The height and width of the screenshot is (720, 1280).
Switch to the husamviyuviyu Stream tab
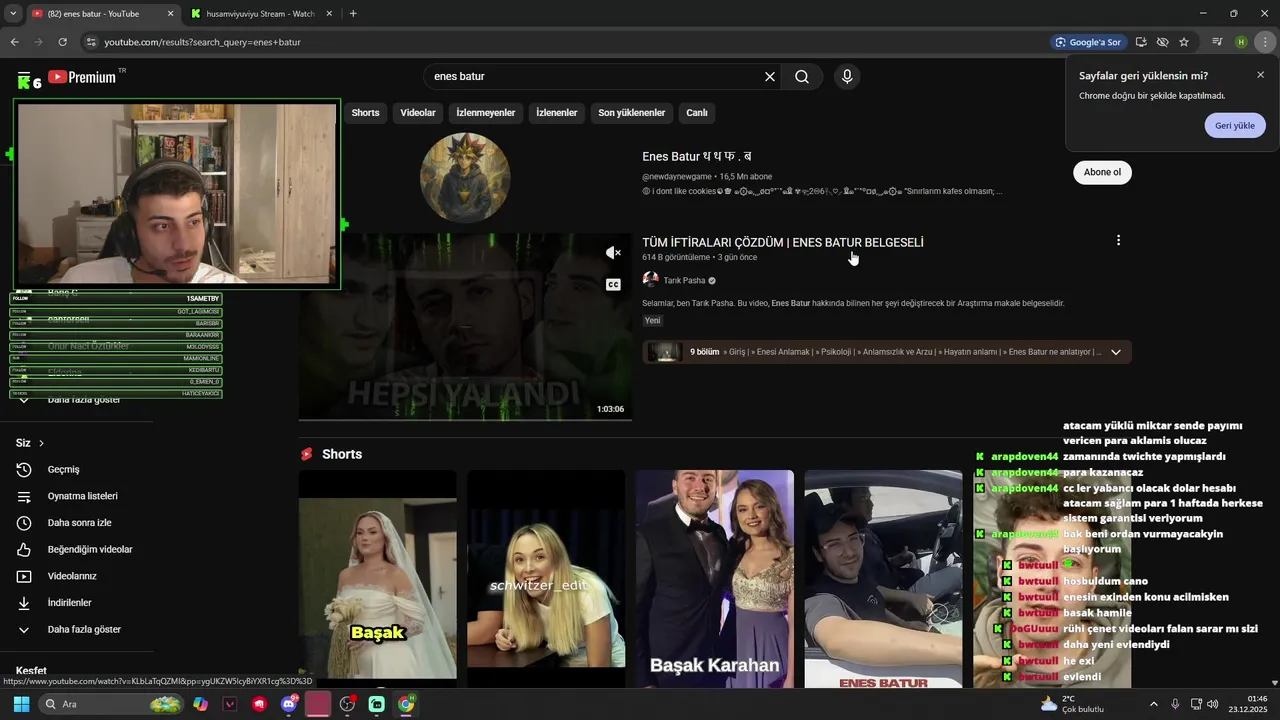pos(262,14)
